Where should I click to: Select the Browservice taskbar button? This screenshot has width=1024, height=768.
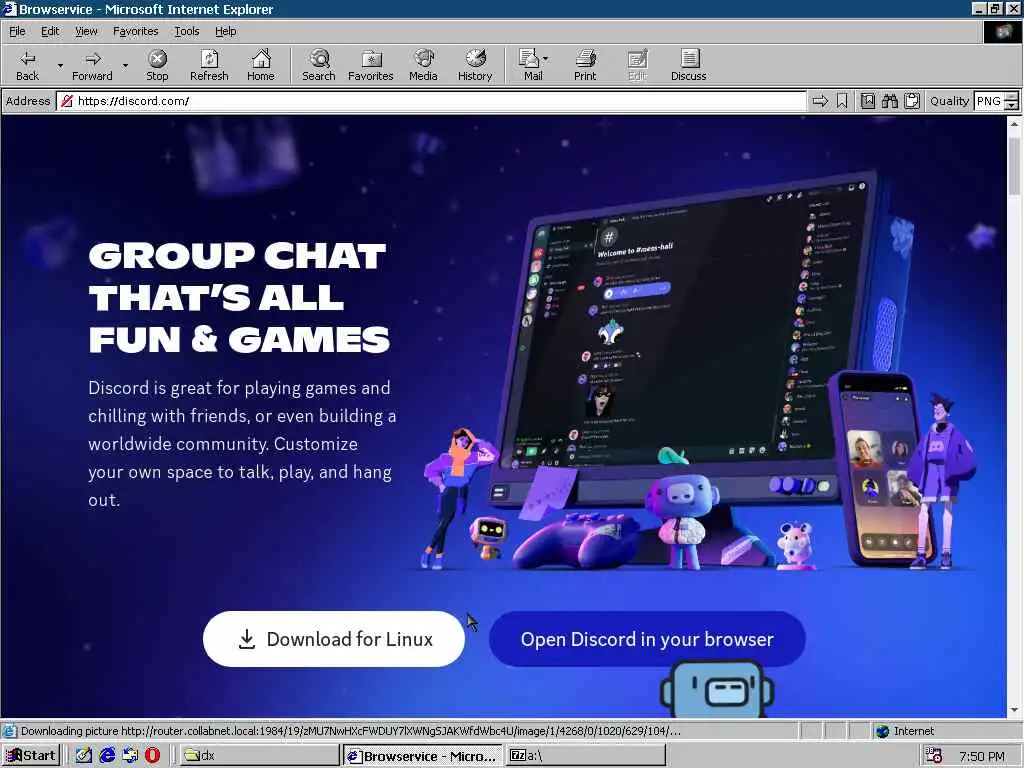click(423, 756)
